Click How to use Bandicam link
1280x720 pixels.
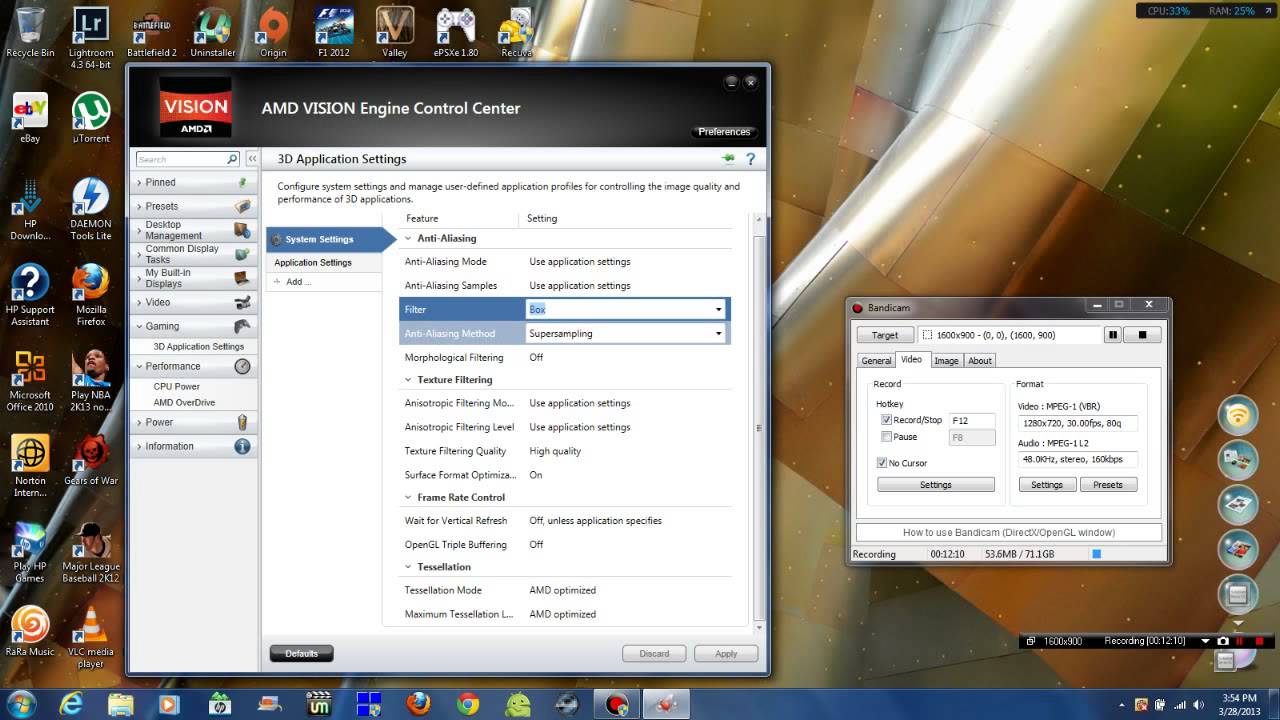point(1009,533)
